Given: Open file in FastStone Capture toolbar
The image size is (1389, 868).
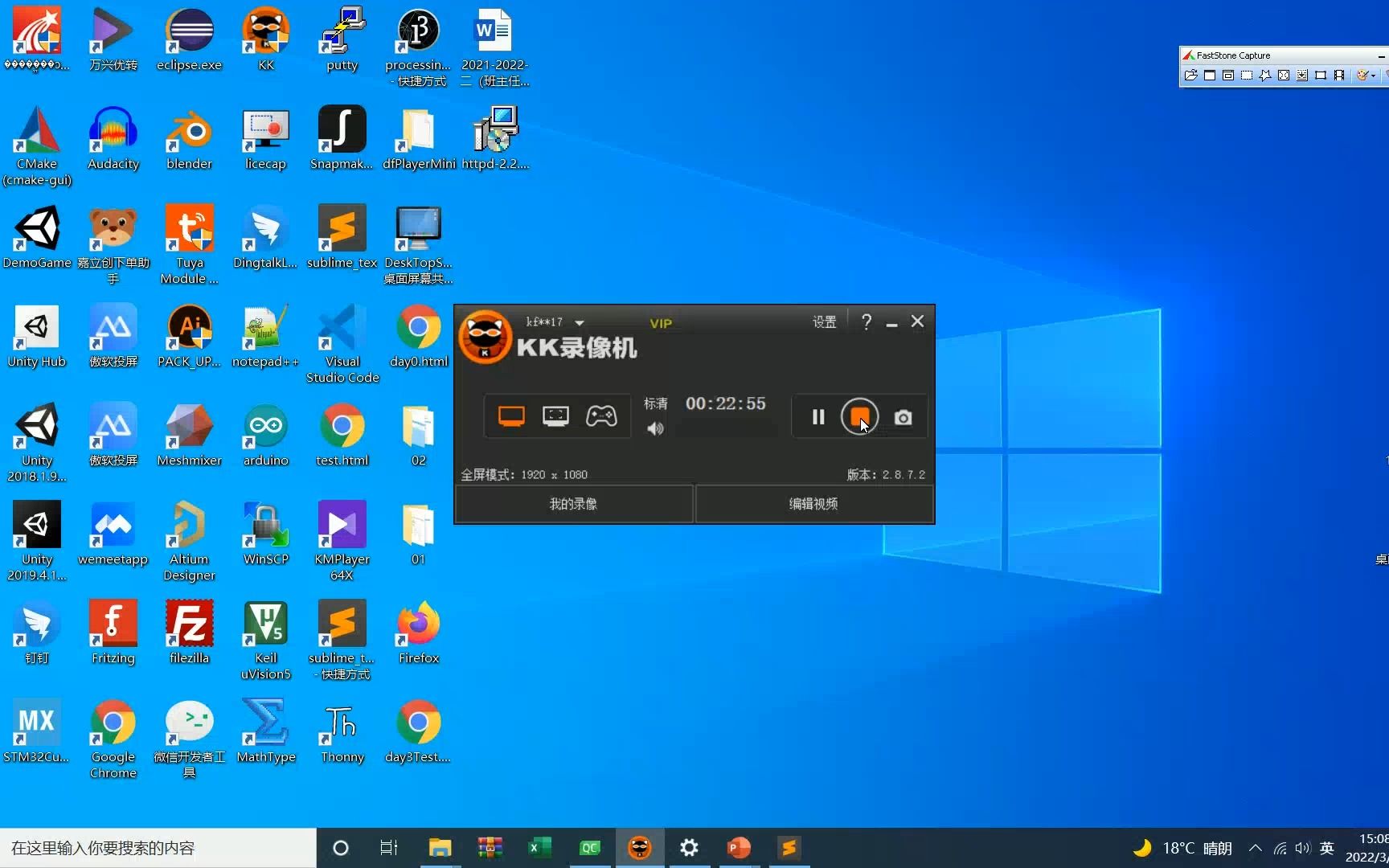Looking at the screenshot, I should tap(1190, 76).
